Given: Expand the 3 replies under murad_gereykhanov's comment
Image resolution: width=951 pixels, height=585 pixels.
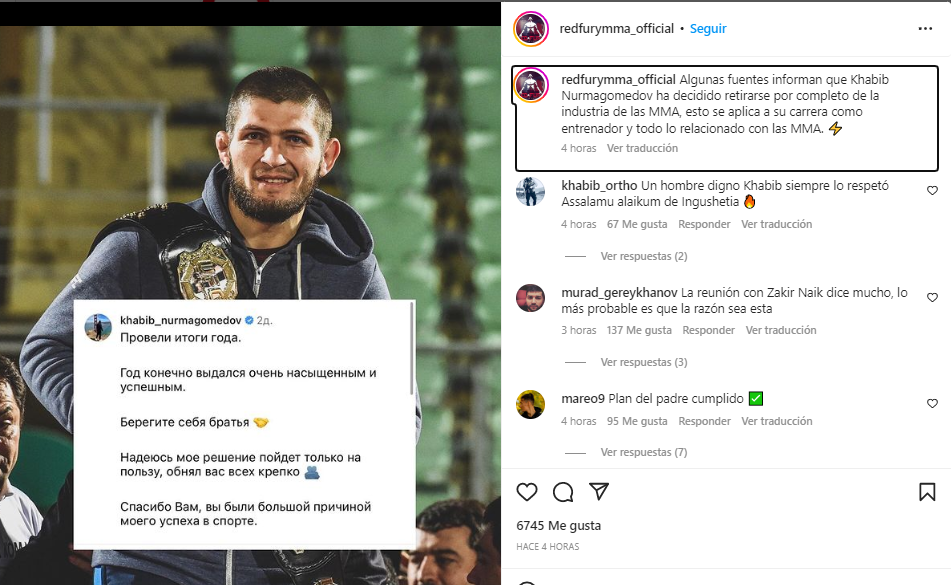Looking at the screenshot, I should pos(643,363).
